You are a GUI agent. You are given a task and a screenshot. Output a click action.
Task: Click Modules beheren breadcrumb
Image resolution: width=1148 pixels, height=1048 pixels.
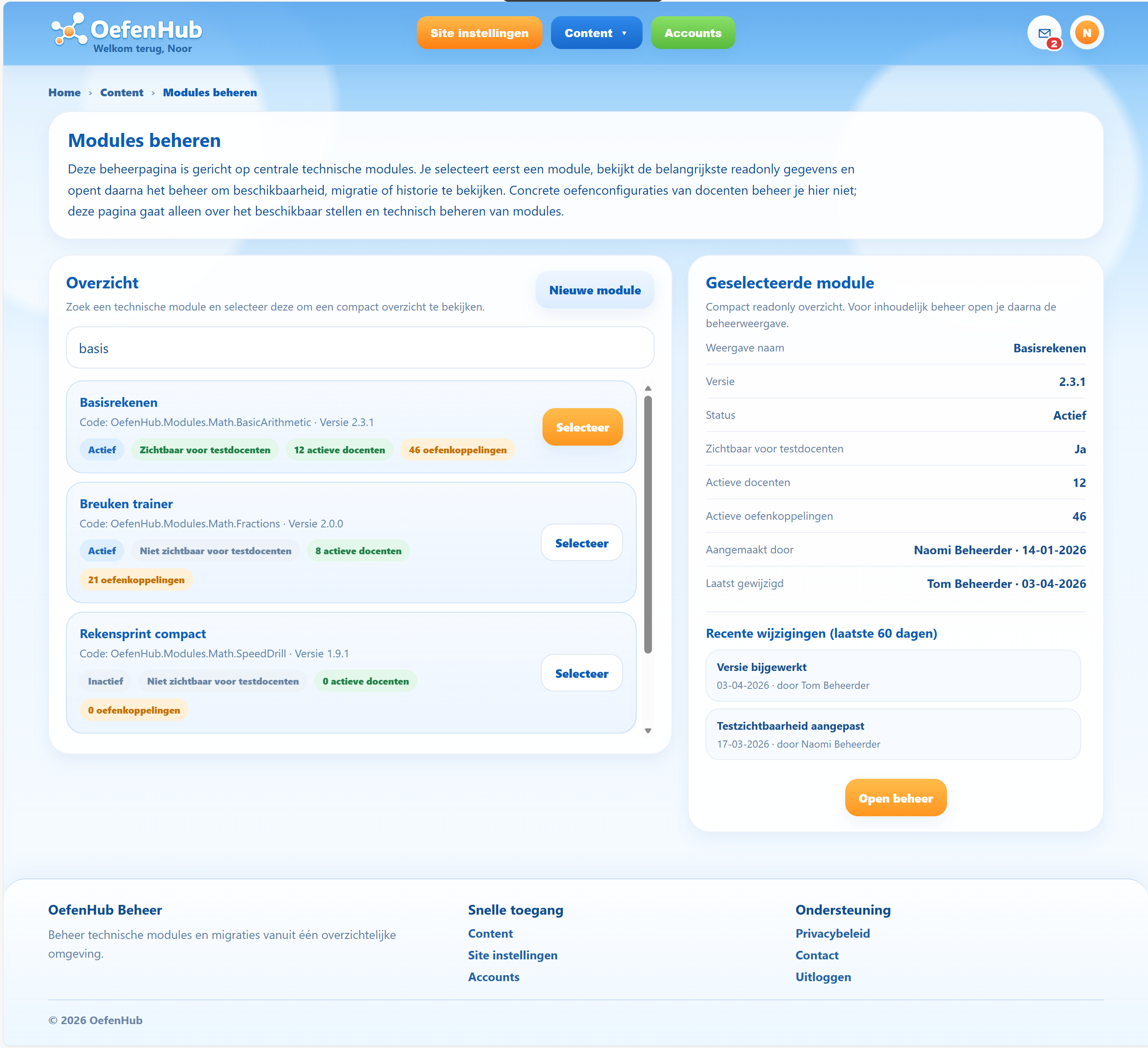click(x=210, y=92)
